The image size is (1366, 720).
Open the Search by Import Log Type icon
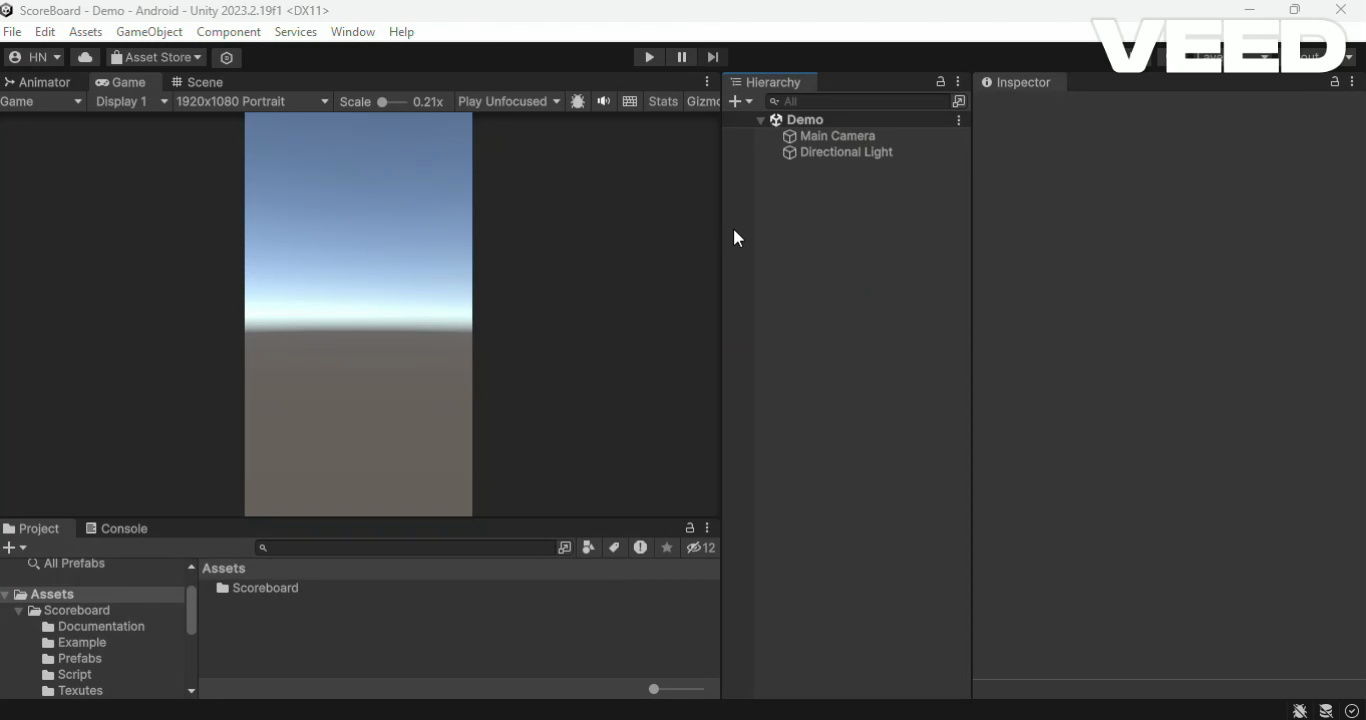coord(640,547)
